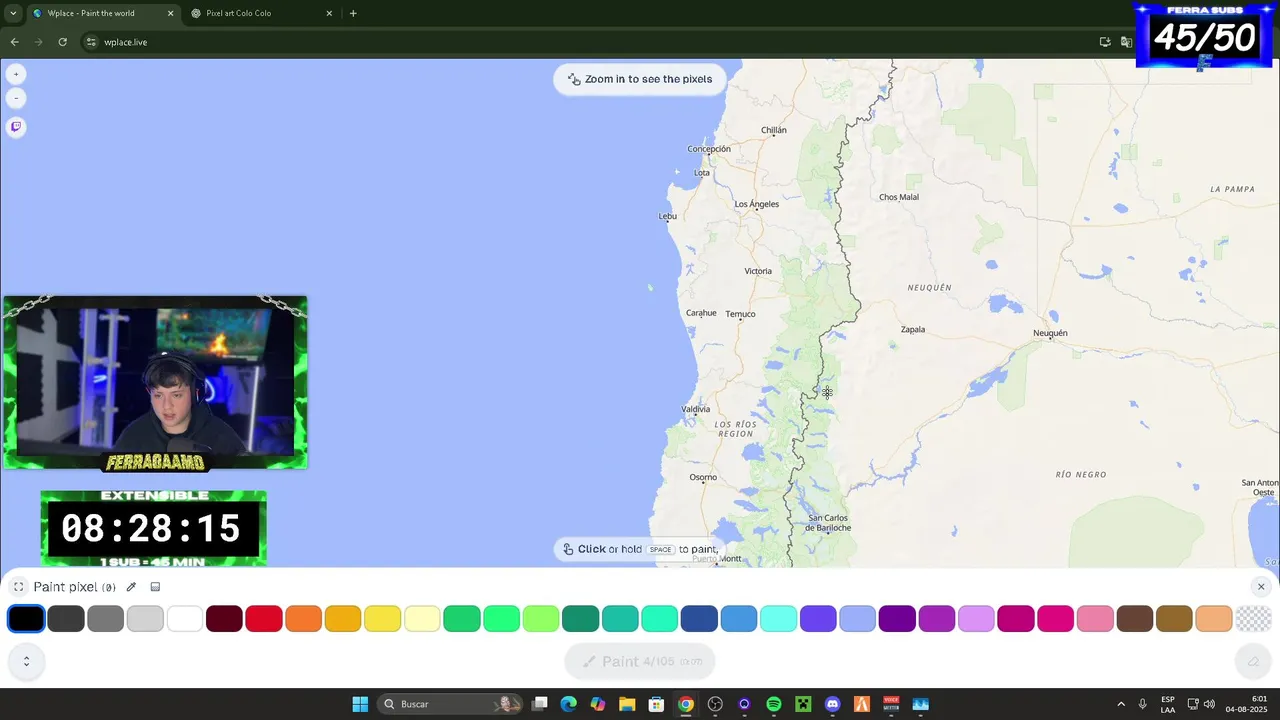1280x720 pixels.
Task: Click the ESP LAA language indicator
Action: (1168, 704)
